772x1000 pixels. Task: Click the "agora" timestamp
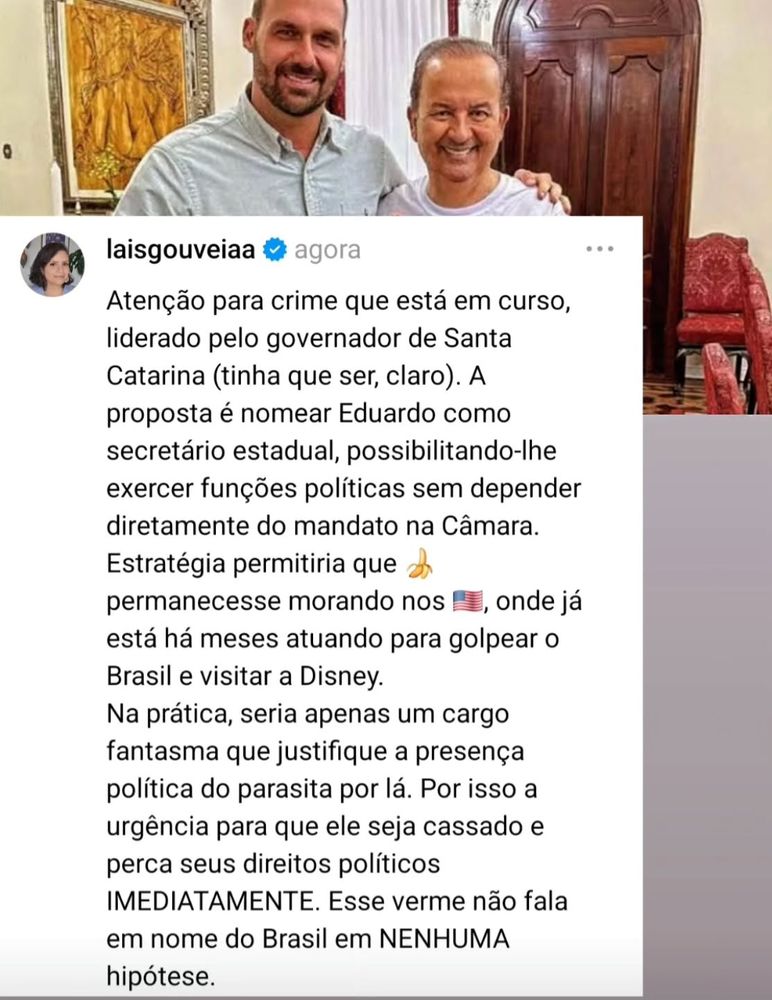pyautogui.click(x=327, y=250)
